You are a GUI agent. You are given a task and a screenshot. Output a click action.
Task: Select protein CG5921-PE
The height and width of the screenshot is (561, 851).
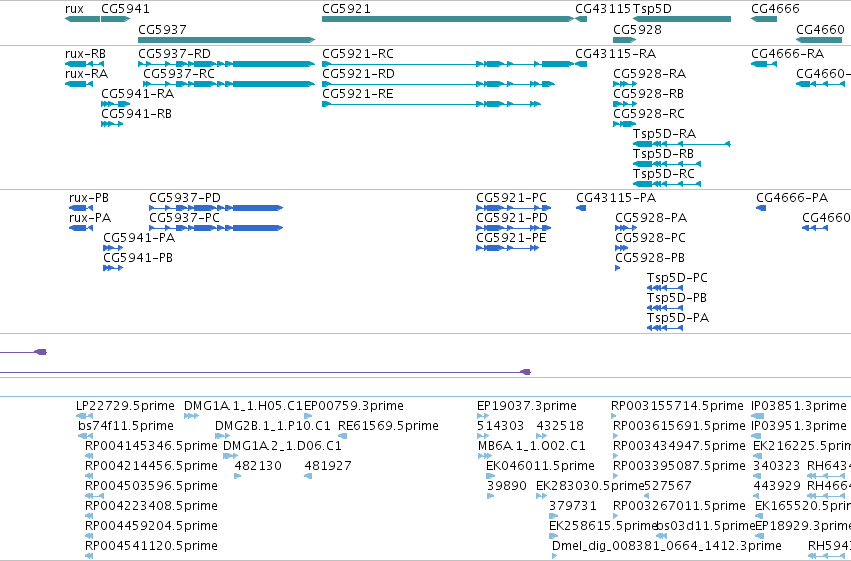507,248
